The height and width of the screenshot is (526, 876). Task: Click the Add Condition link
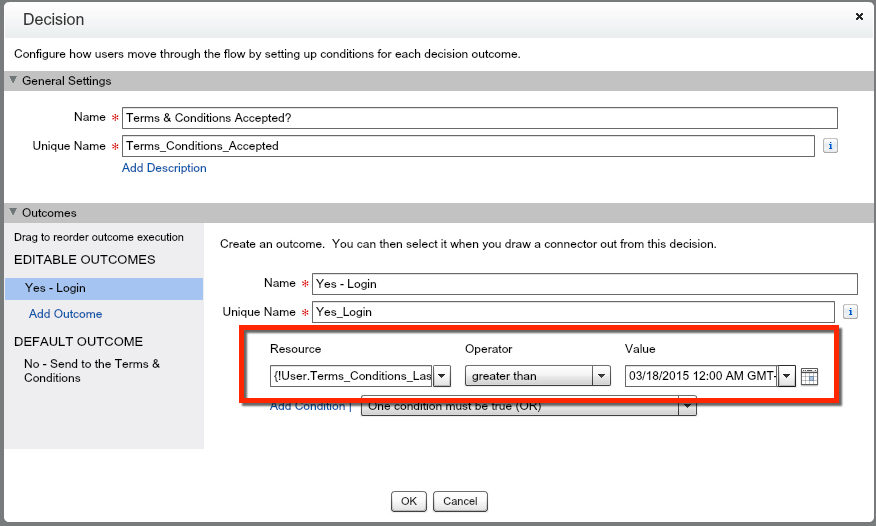pyautogui.click(x=307, y=406)
